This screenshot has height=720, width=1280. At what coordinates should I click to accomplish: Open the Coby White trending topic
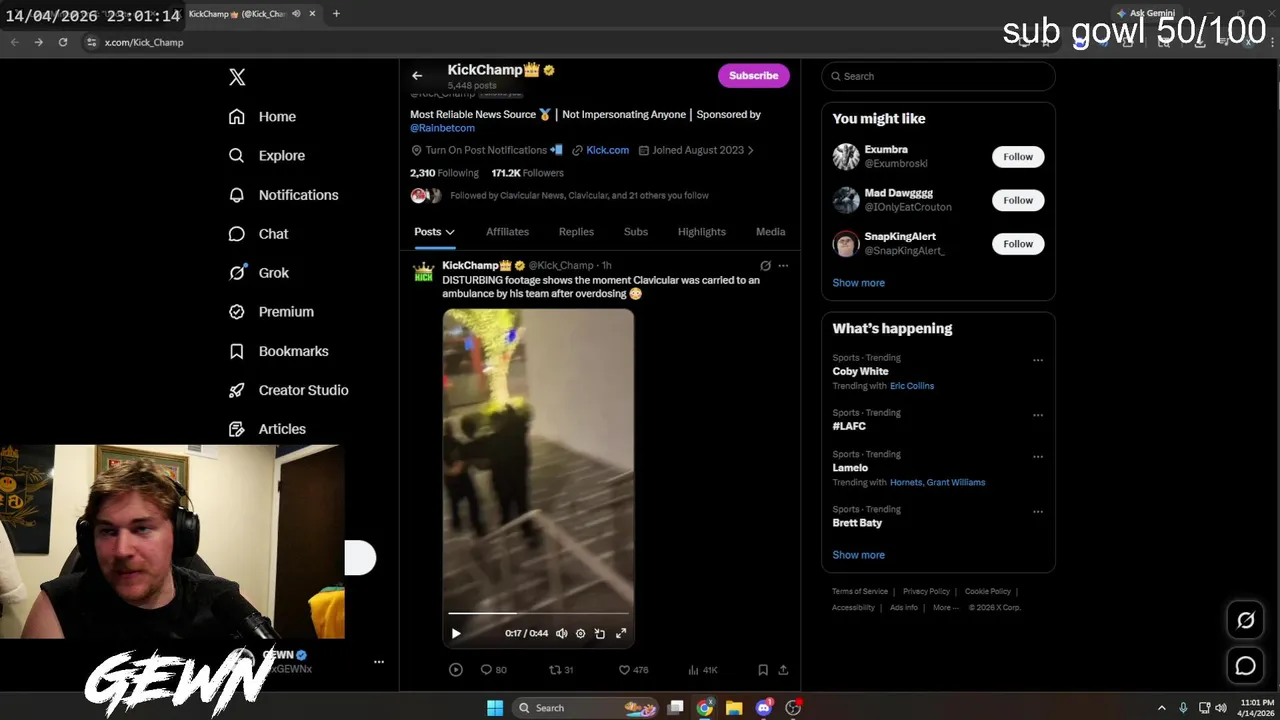860,371
